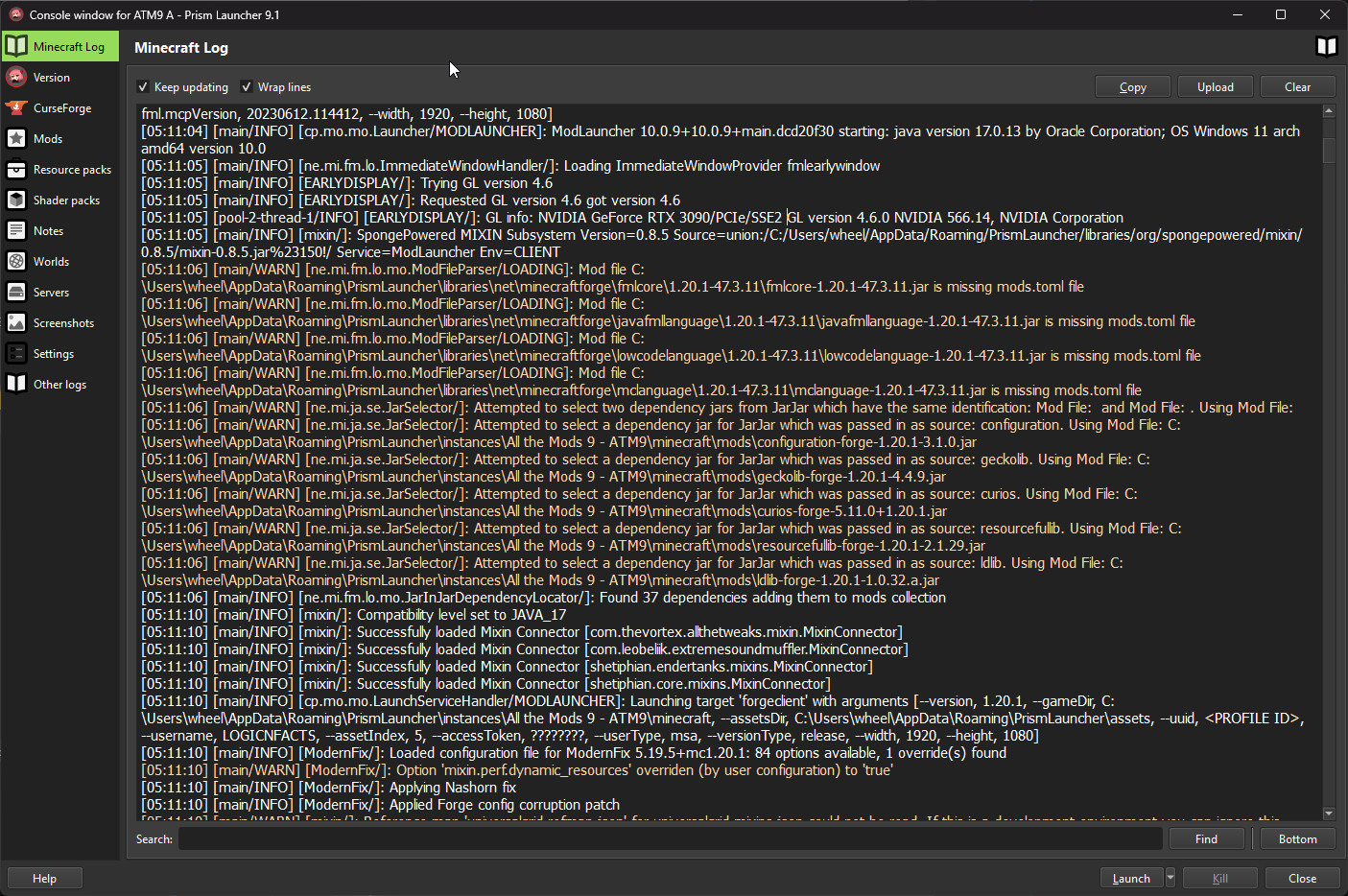The image size is (1348, 896).
Task: Open the Minecraft Log page icon
Action: point(16,46)
